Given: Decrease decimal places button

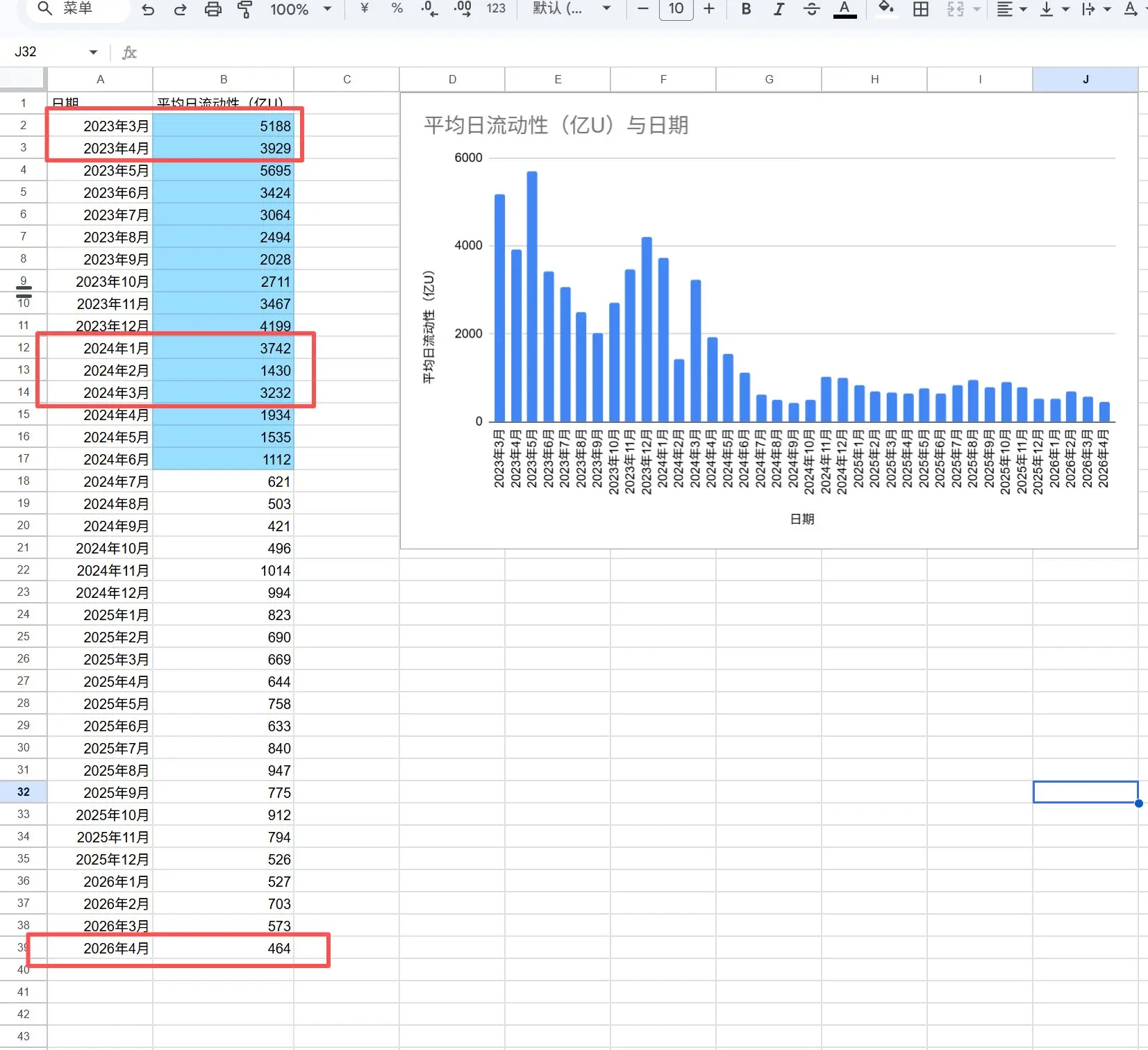Looking at the screenshot, I should pyautogui.click(x=429, y=8).
